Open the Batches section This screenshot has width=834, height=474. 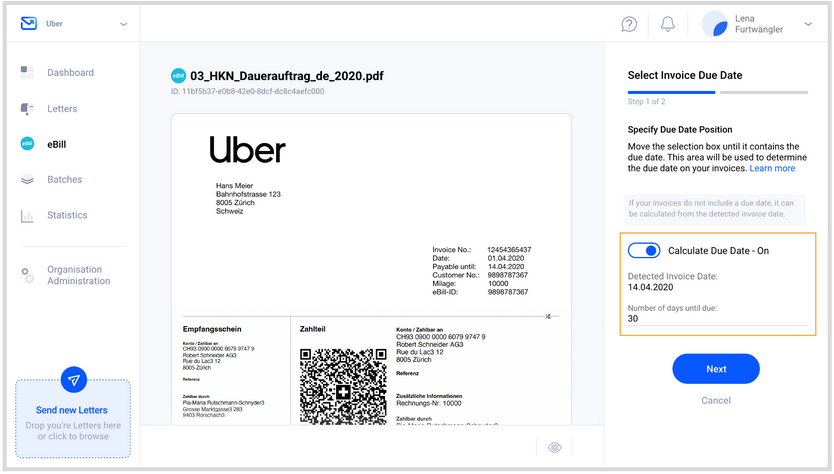pyautogui.click(x=64, y=179)
